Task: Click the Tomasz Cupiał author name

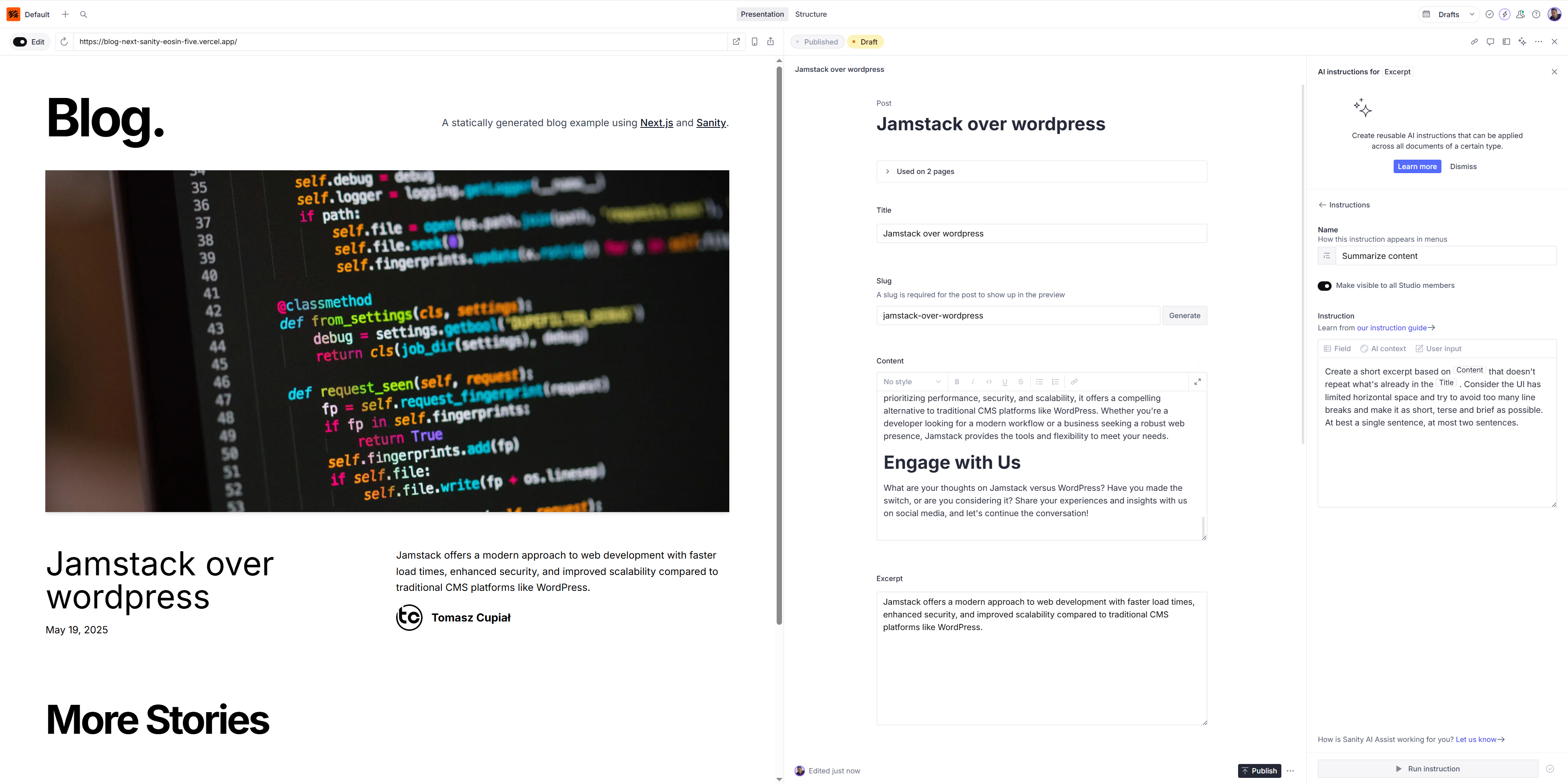Action: tap(470, 618)
